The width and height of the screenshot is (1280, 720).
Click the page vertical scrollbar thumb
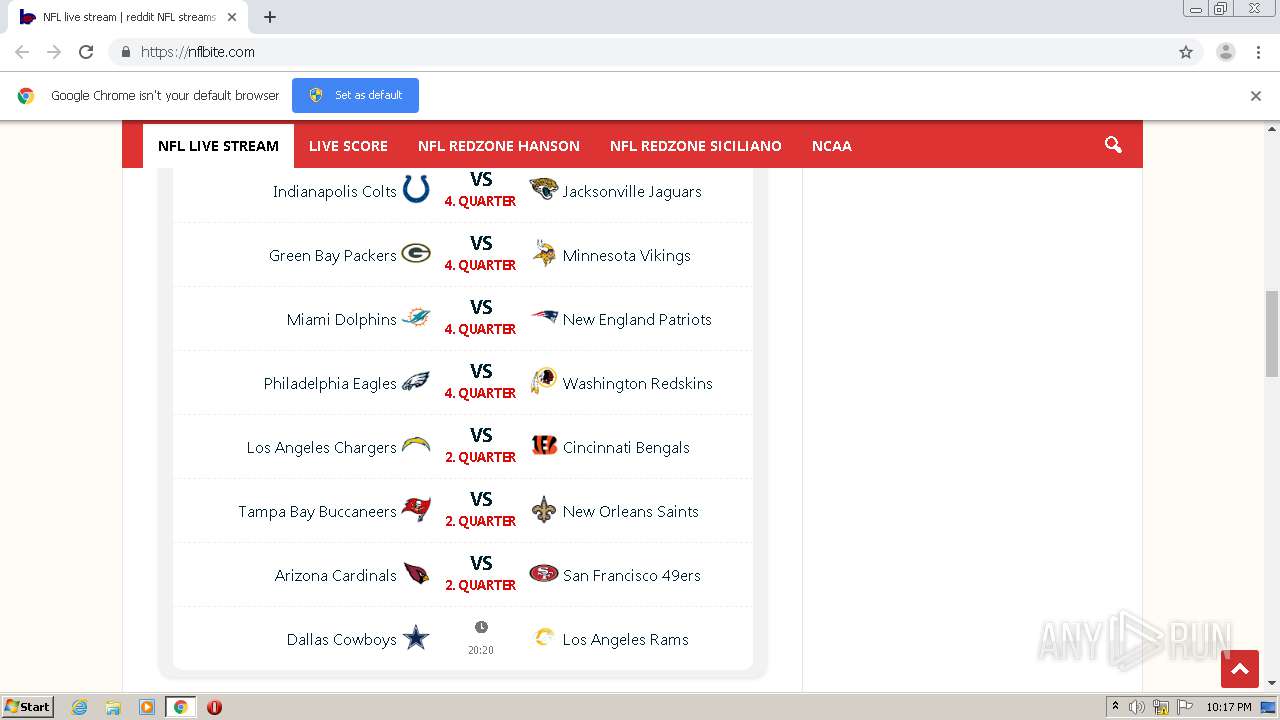pyautogui.click(x=1272, y=334)
